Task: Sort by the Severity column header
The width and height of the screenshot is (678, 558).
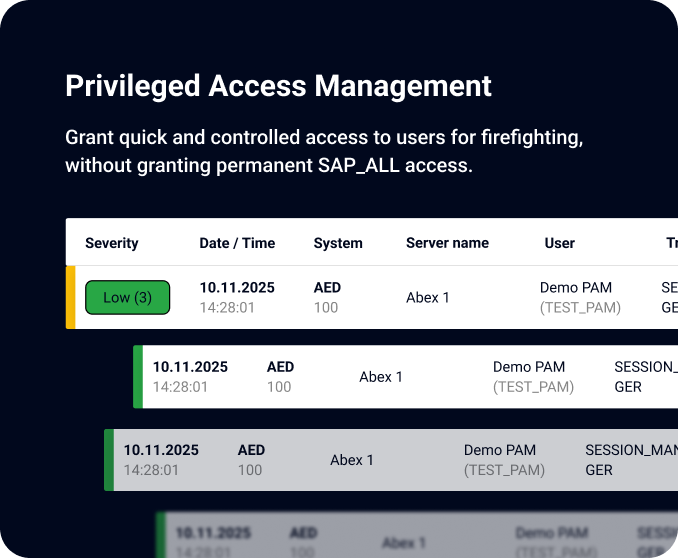Action: (112, 243)
